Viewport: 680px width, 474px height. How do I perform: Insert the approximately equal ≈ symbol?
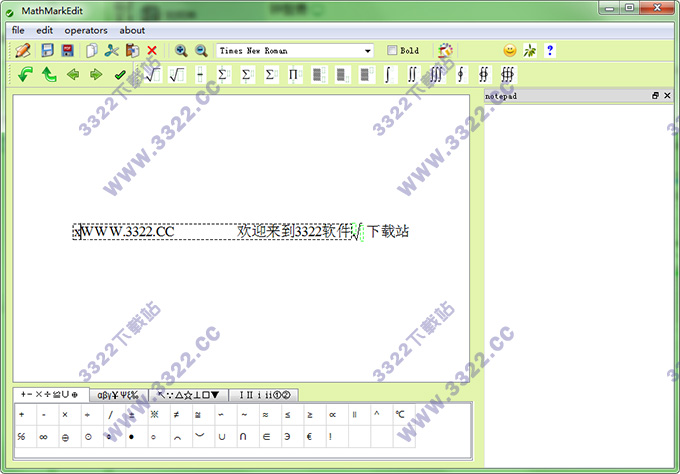click(265, 415)
